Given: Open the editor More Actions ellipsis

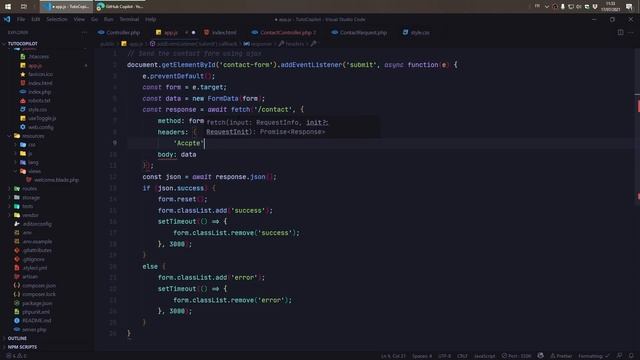Looking at the screenshot, I should pyautogui.click(x=631, y=32).
